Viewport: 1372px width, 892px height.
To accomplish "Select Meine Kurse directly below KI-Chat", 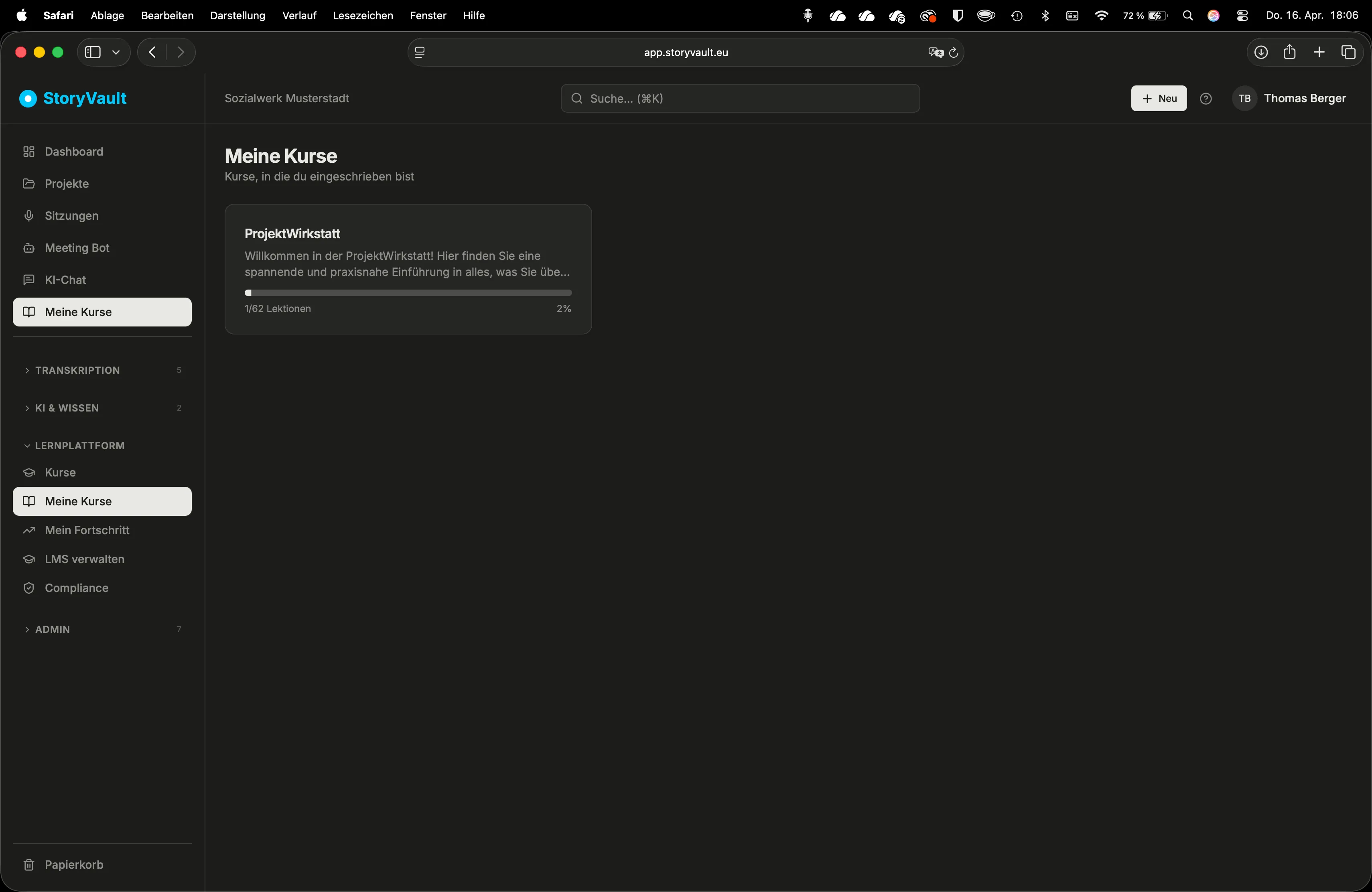I will 102,312.
